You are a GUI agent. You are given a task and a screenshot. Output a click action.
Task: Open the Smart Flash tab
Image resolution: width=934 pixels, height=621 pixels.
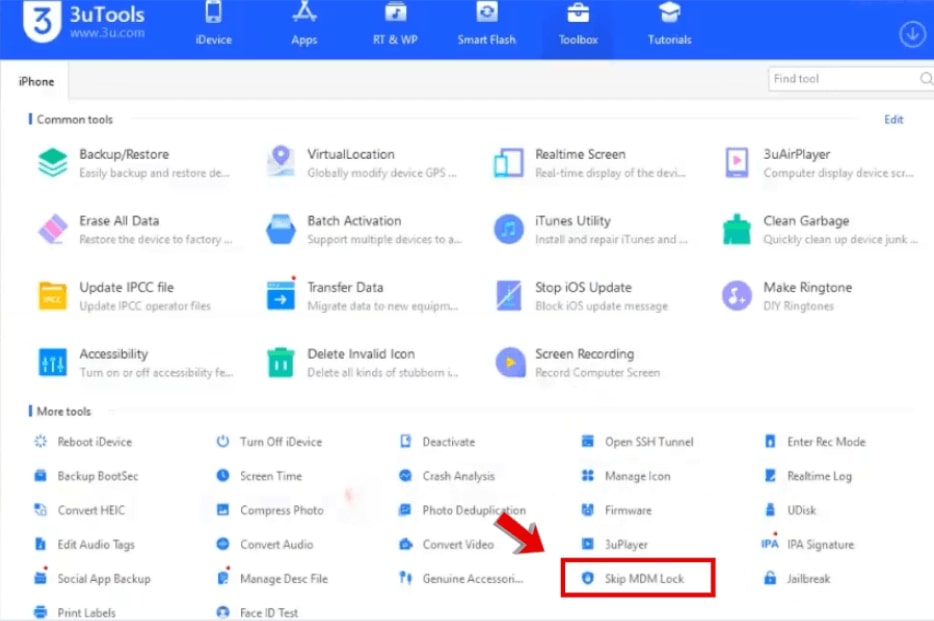(486, 24)
